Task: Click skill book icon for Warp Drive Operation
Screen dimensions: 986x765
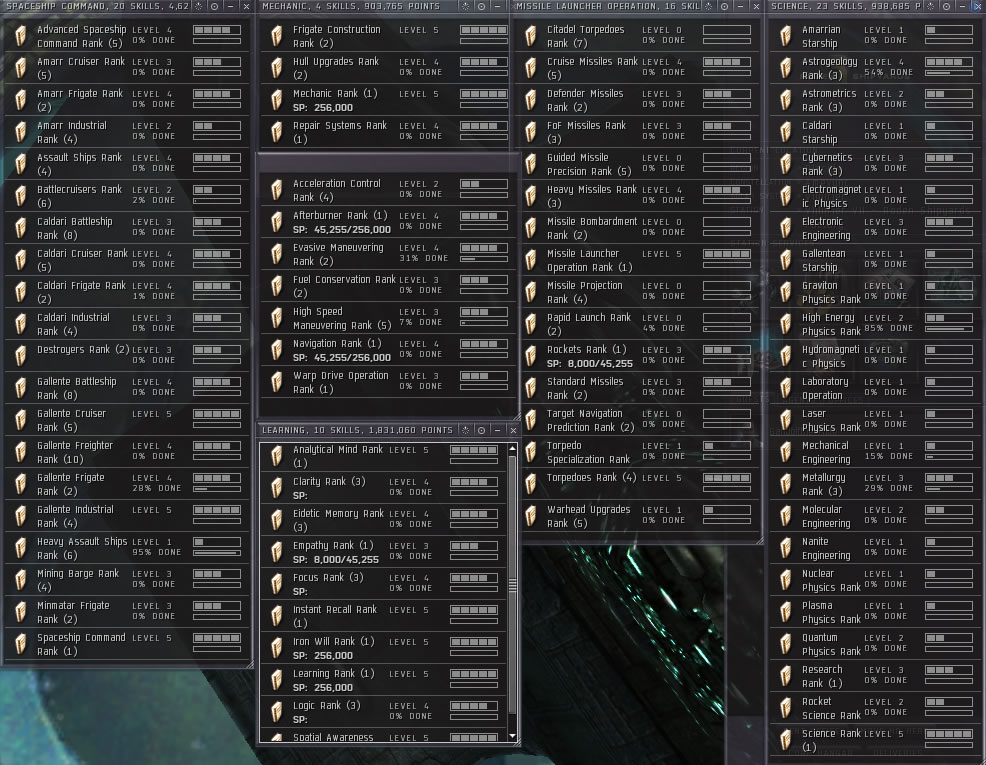Action: click(277, 382)
